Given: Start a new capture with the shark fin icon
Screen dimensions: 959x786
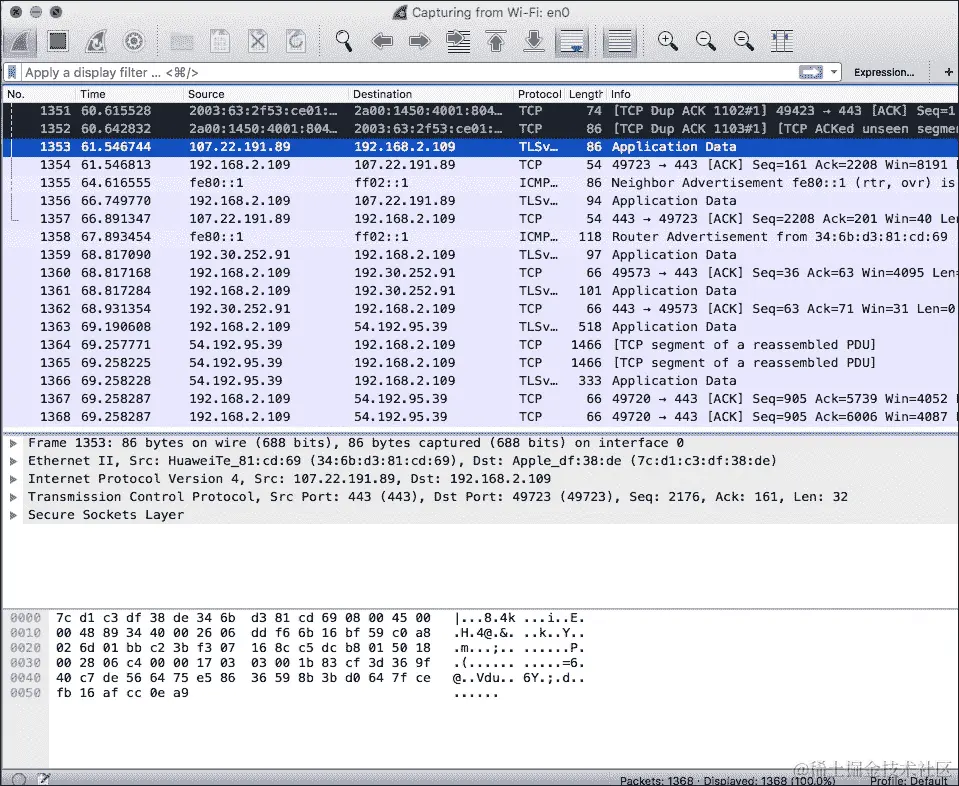Looking at the screenshot, I should (x=18, y=41).
